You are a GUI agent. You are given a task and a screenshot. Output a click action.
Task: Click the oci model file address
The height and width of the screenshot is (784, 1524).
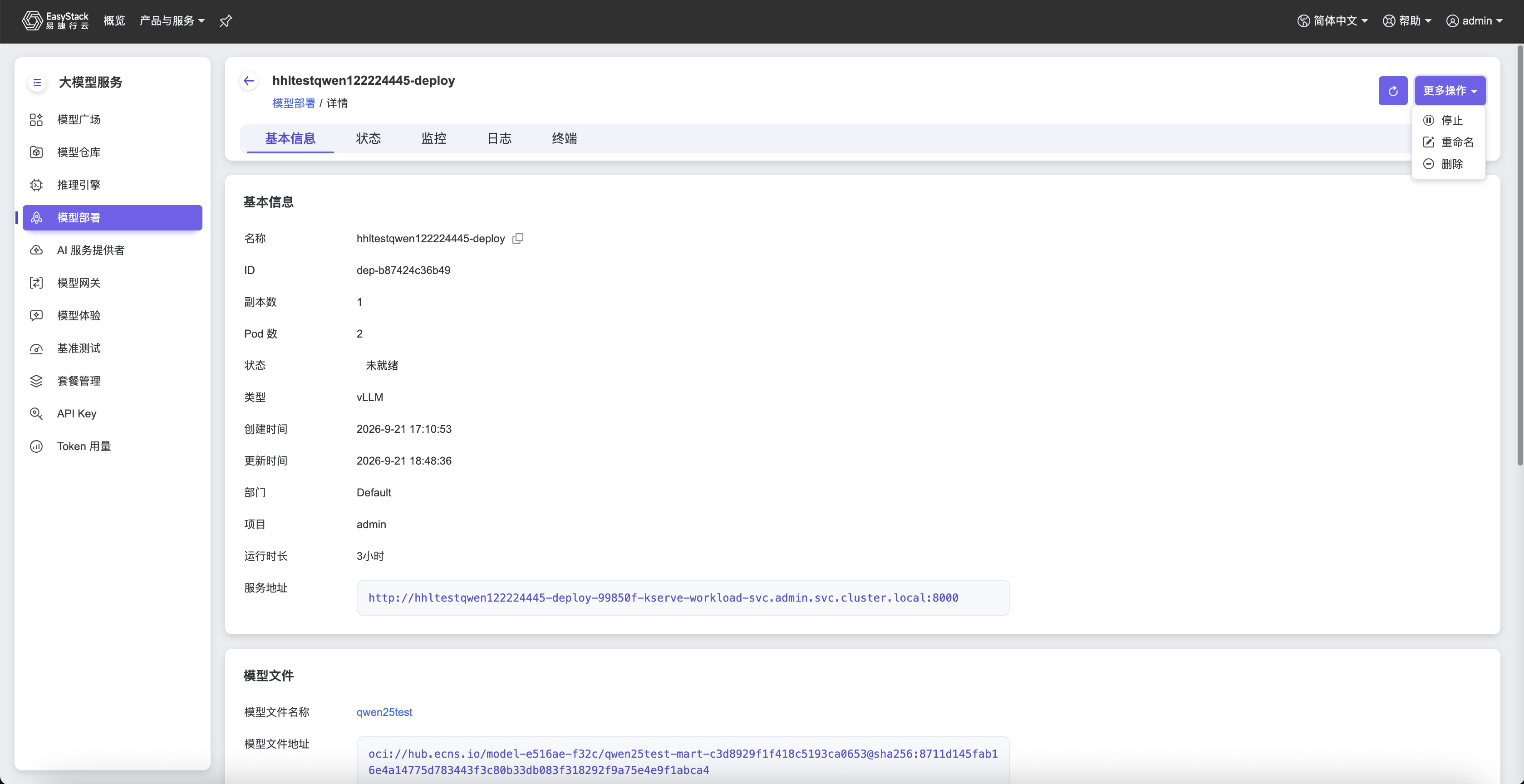pyautogui.click(x=683, y=761)
